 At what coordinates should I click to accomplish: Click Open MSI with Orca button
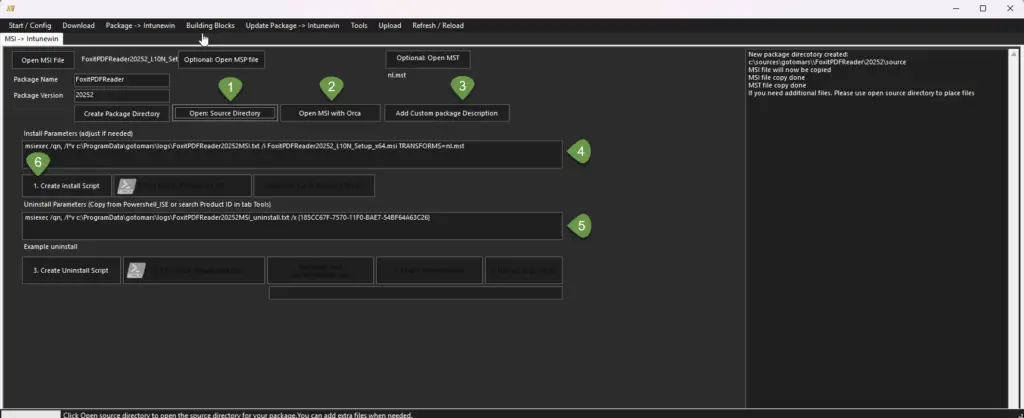coord(330,114)
